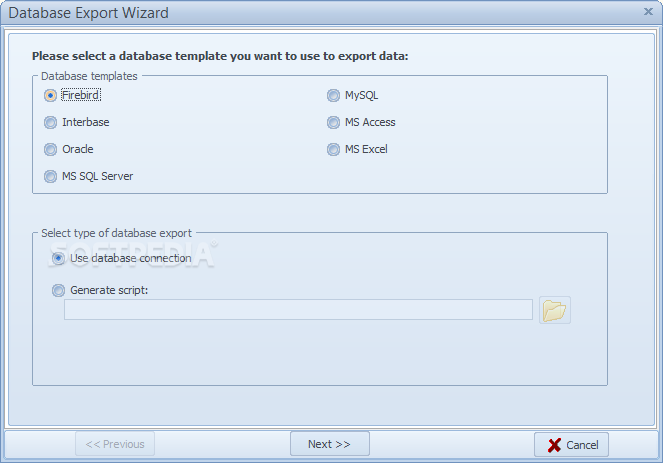Click inside the script file path field
This screenshot has height=463, width=663.
click(298, 310)
